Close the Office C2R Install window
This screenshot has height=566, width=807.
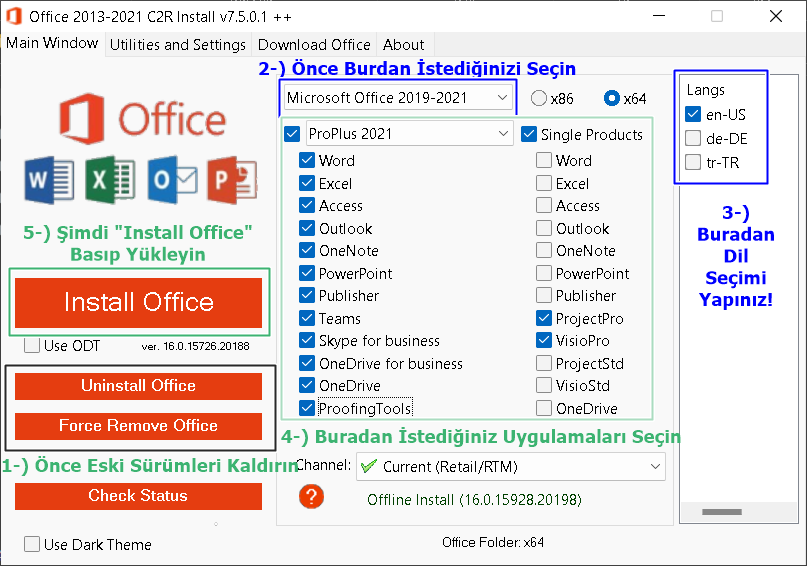[776, 16]
